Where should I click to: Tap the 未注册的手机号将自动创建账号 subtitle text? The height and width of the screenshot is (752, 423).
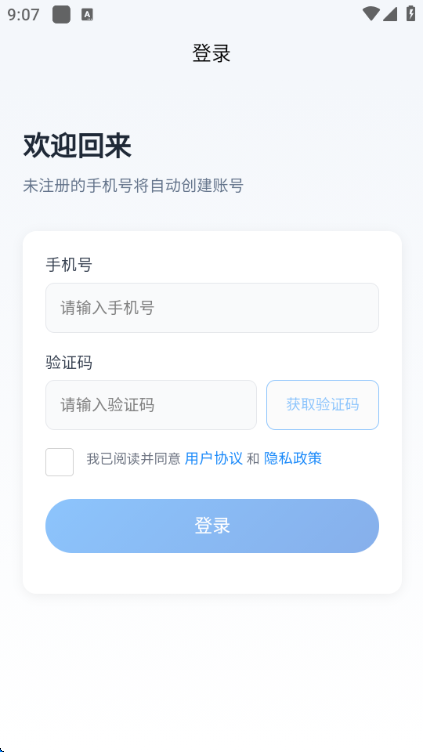(133, 186)
